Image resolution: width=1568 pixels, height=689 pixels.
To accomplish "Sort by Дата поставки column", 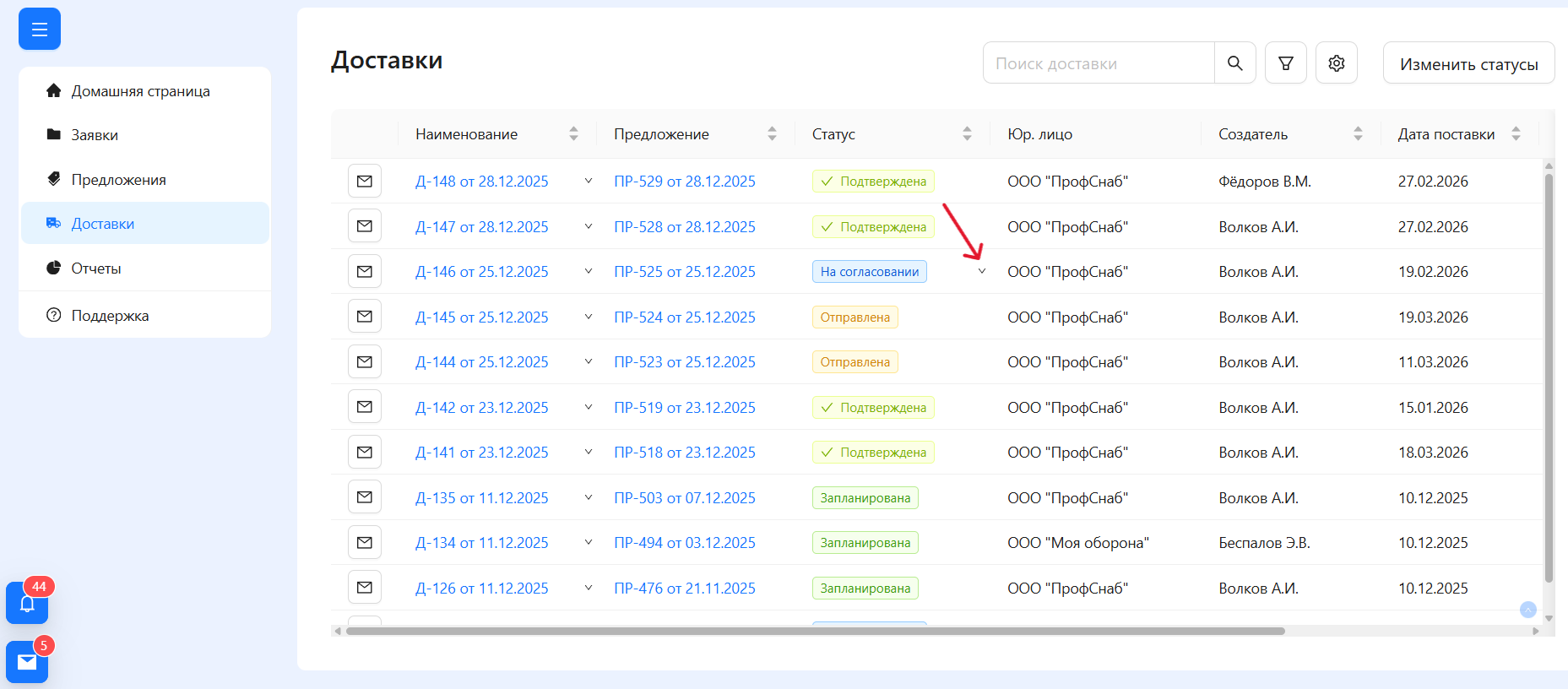I will 1516,134.
